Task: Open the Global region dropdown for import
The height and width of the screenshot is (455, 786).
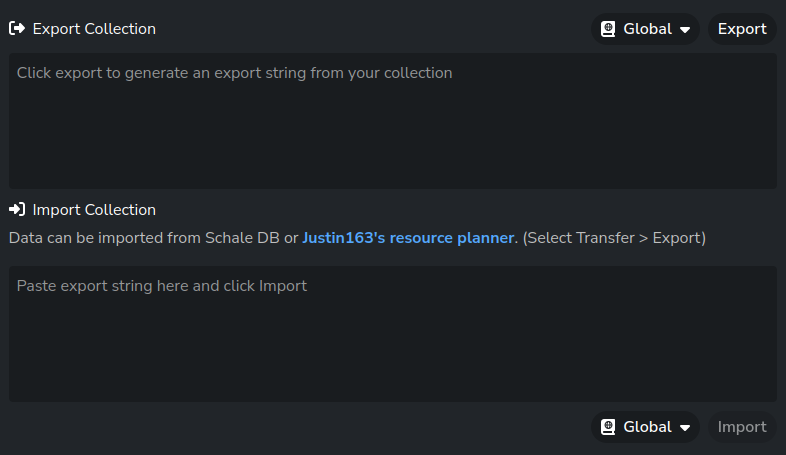Action: [x=646, y=427]
